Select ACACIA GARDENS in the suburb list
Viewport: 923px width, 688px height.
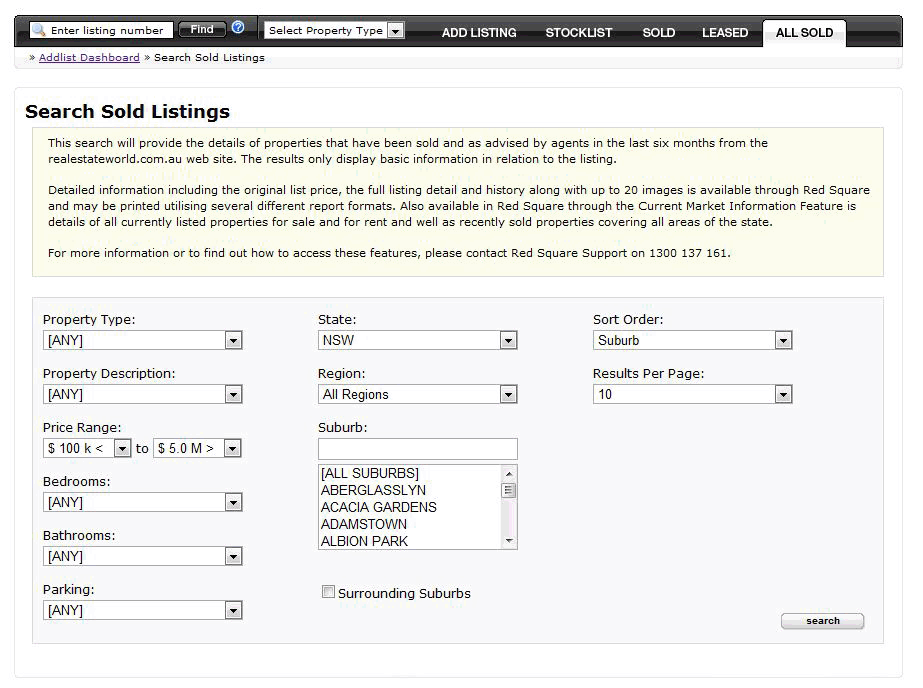tap(379, 507)
